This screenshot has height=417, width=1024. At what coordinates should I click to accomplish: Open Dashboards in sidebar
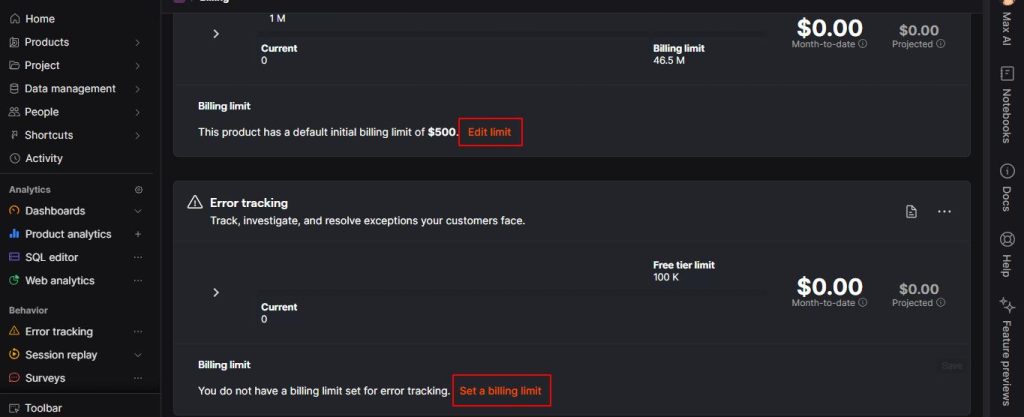55,211
